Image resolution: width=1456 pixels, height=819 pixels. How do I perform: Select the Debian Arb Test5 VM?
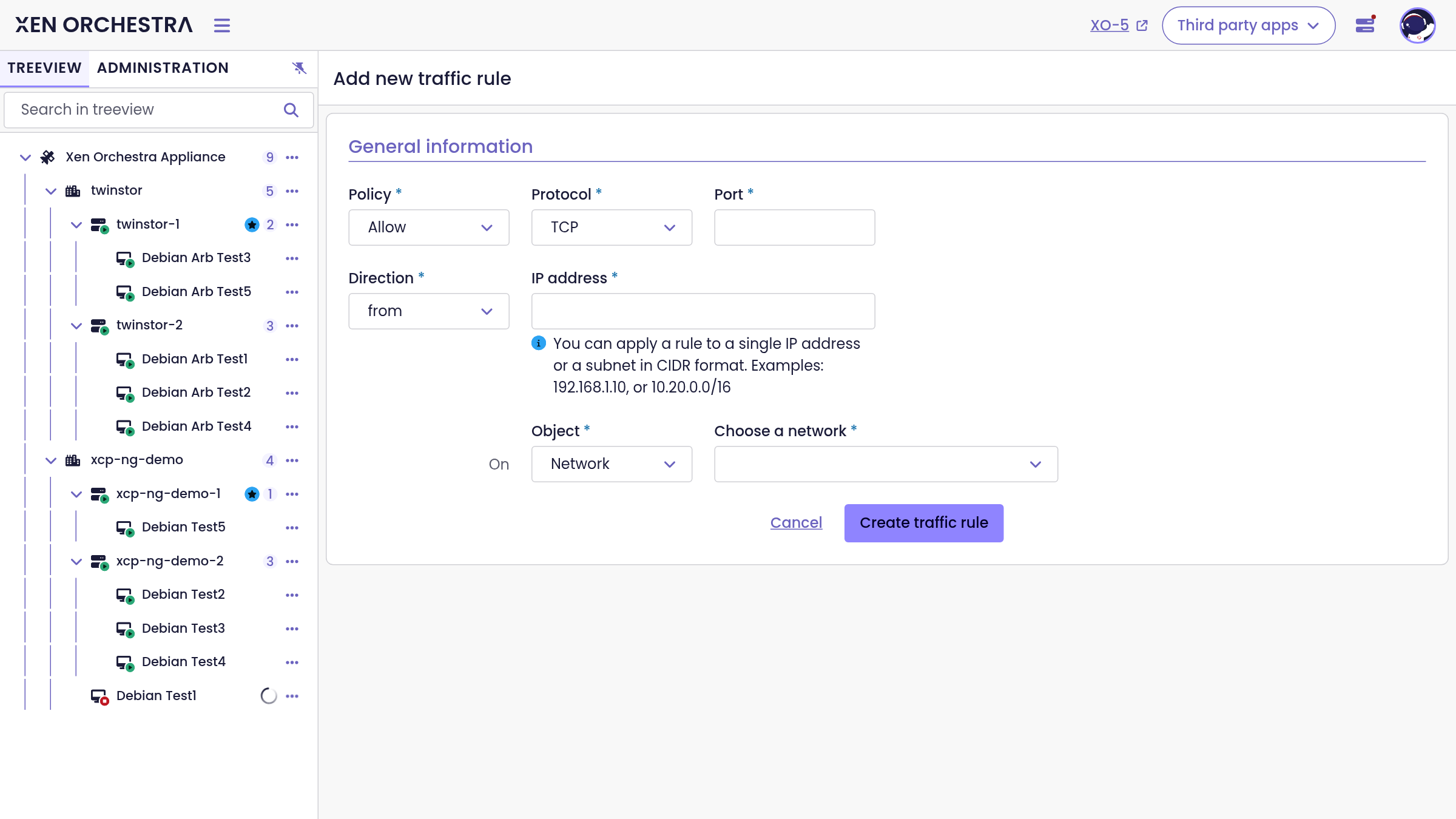pyautogui.click(x=197, y=292)
